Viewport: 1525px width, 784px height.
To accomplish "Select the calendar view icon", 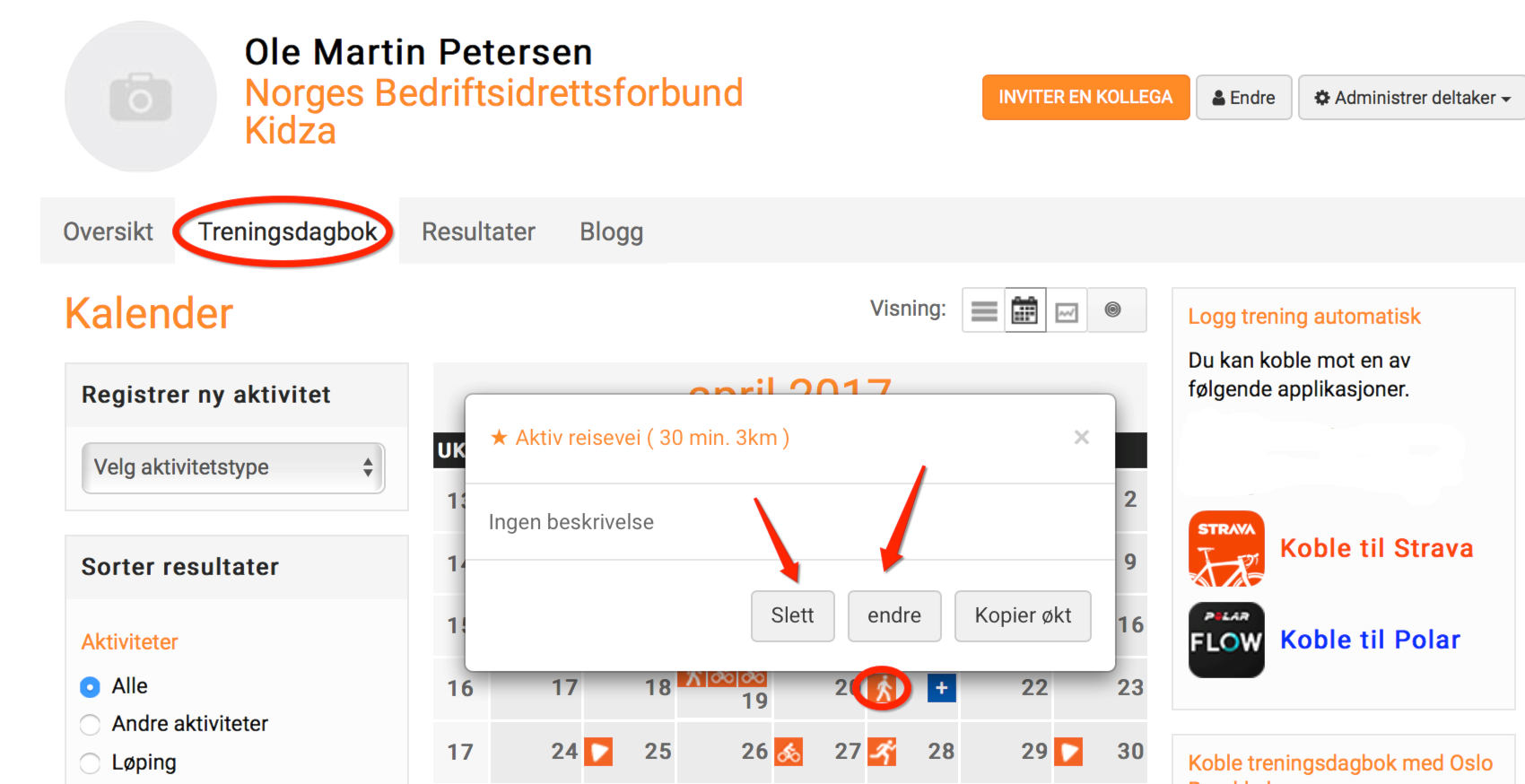I will tap(1024, 310).
